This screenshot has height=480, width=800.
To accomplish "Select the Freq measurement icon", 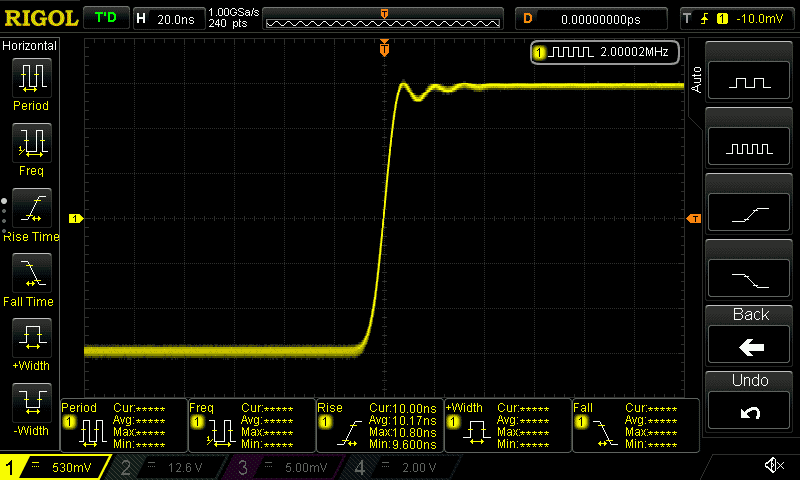I will click(x=32, y=143).
